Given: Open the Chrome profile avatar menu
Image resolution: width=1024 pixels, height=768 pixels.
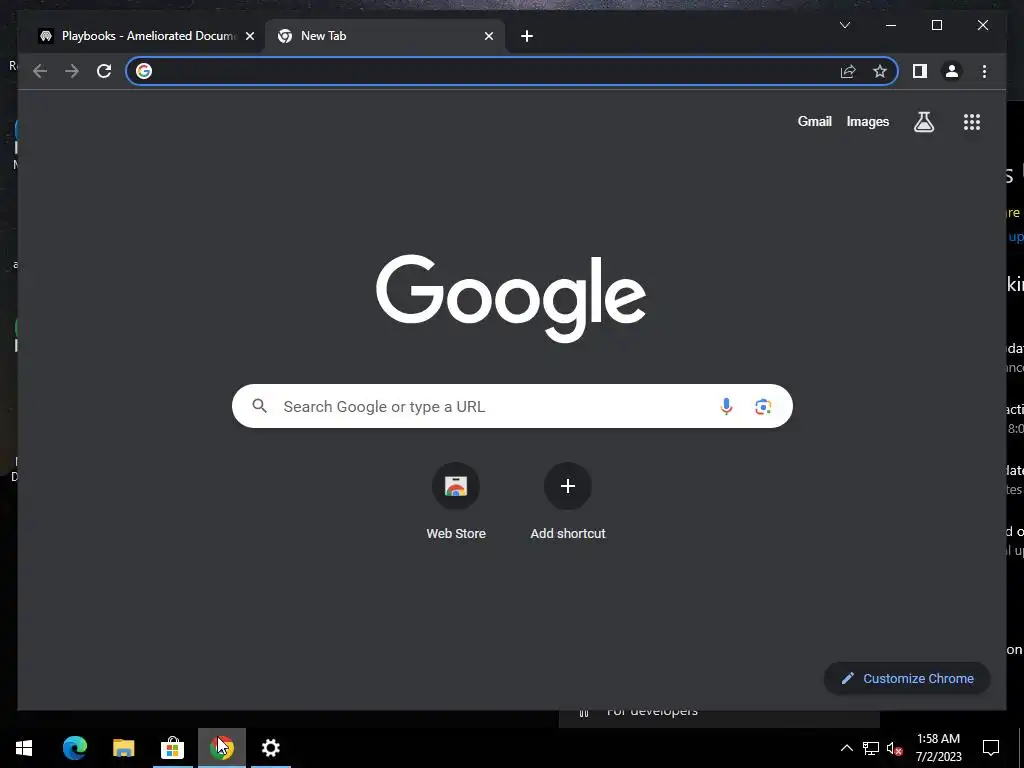Looking at the screenshot, I should pos(952,71).
